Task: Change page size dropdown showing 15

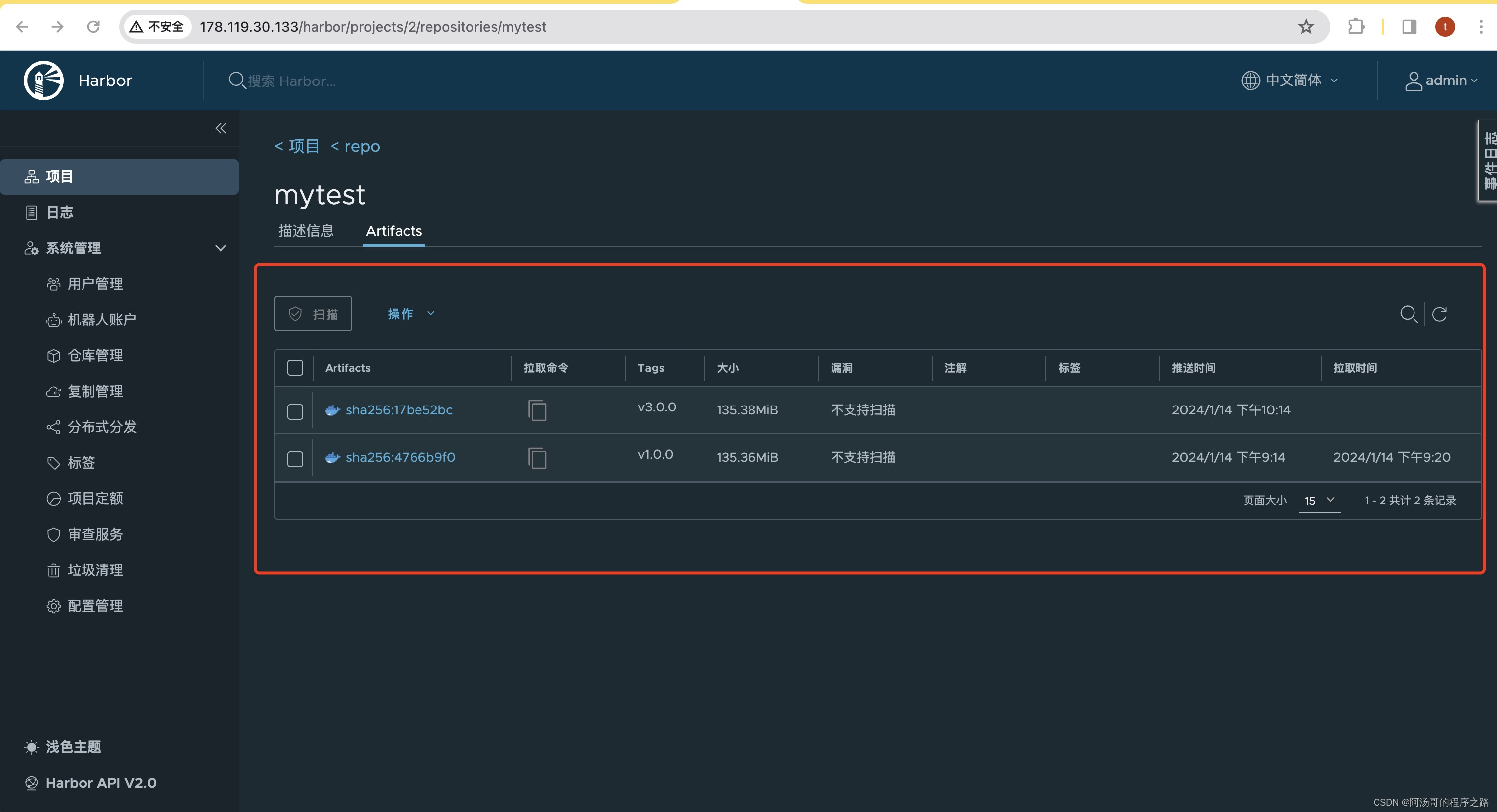Action: pyautogui.click(x=1320, y=500)
